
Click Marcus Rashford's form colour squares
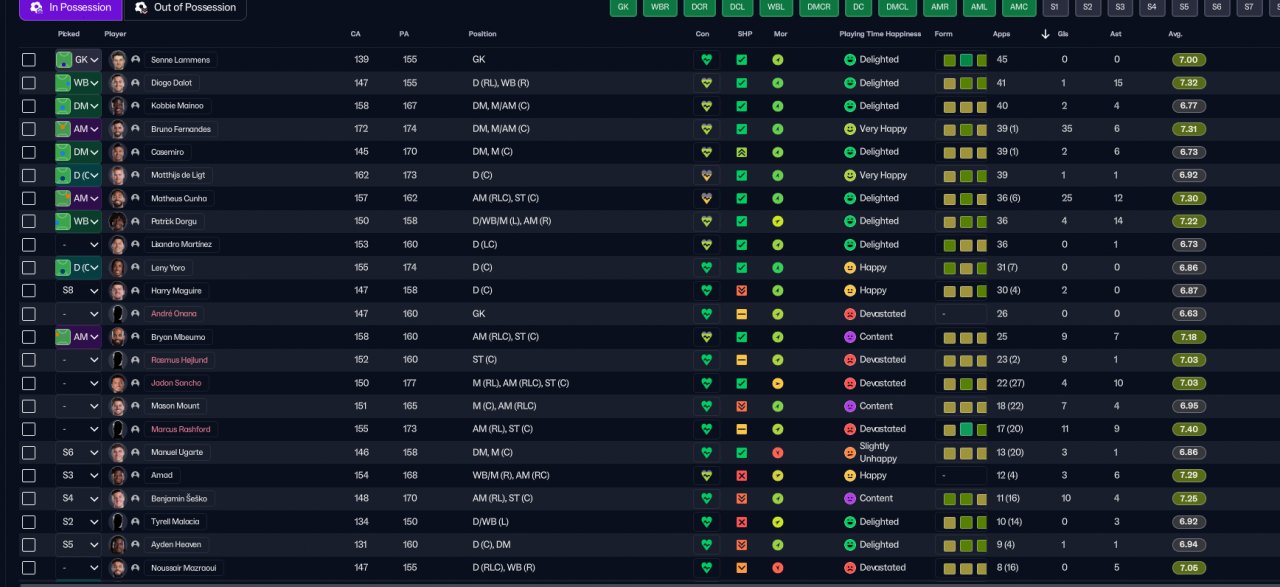[964, 429]
